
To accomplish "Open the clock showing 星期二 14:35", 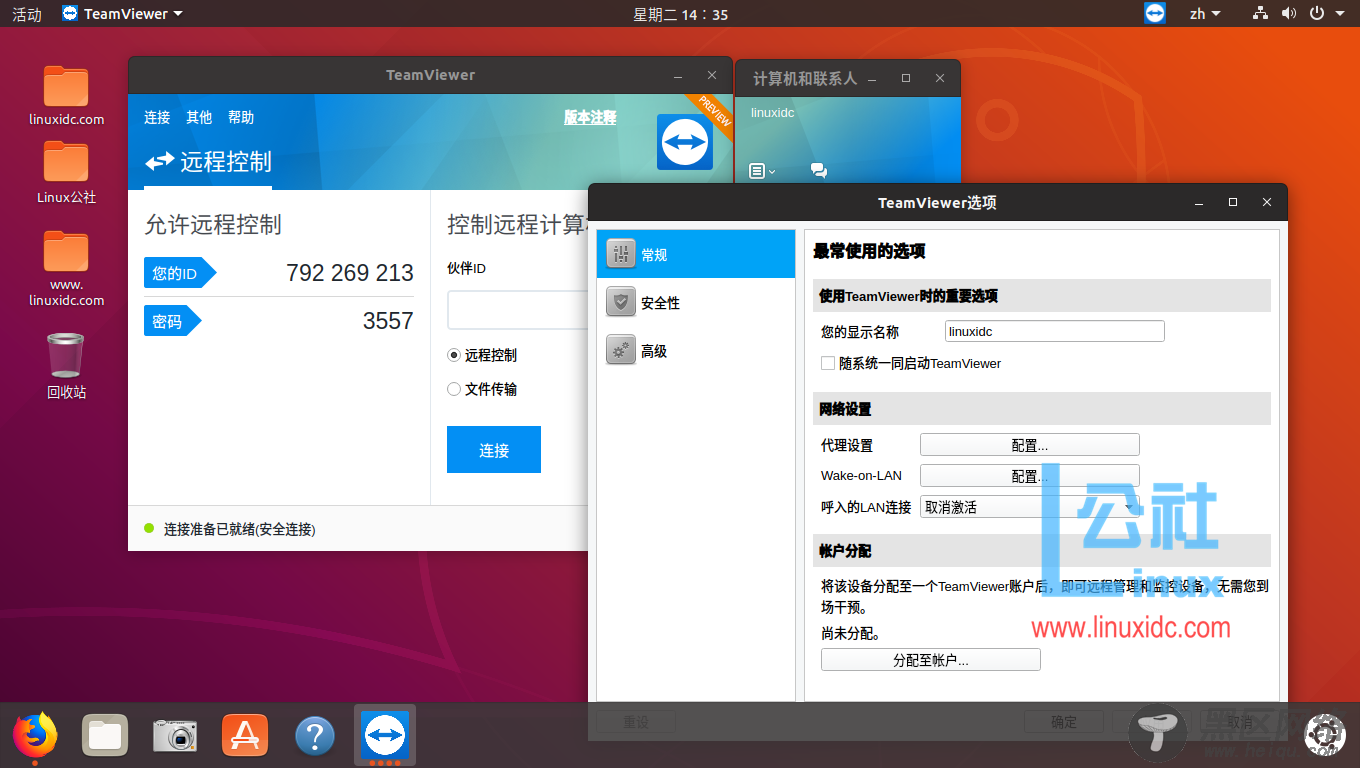I will (680, 13).
